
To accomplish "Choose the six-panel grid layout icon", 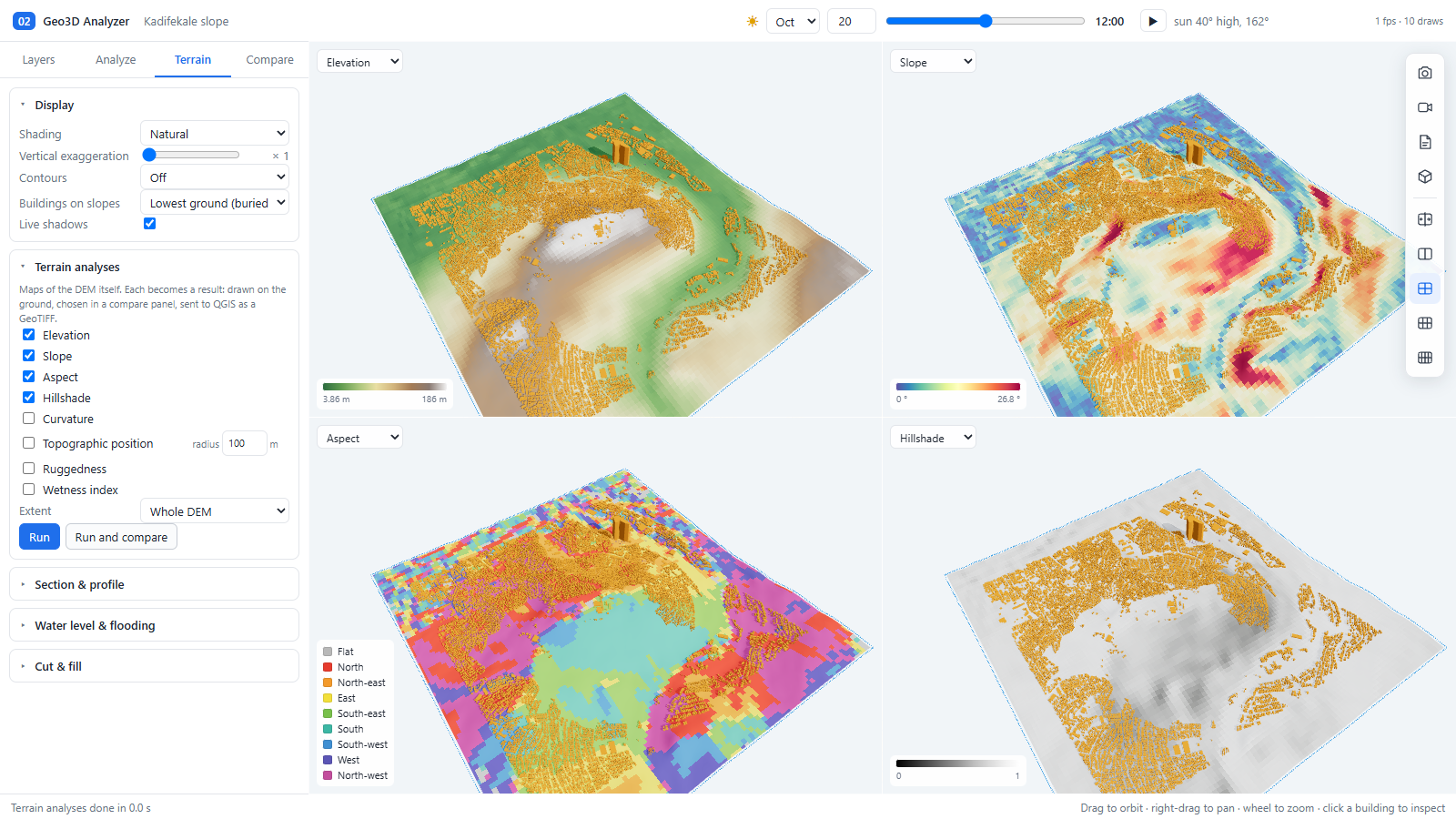I will (1425, 323).
